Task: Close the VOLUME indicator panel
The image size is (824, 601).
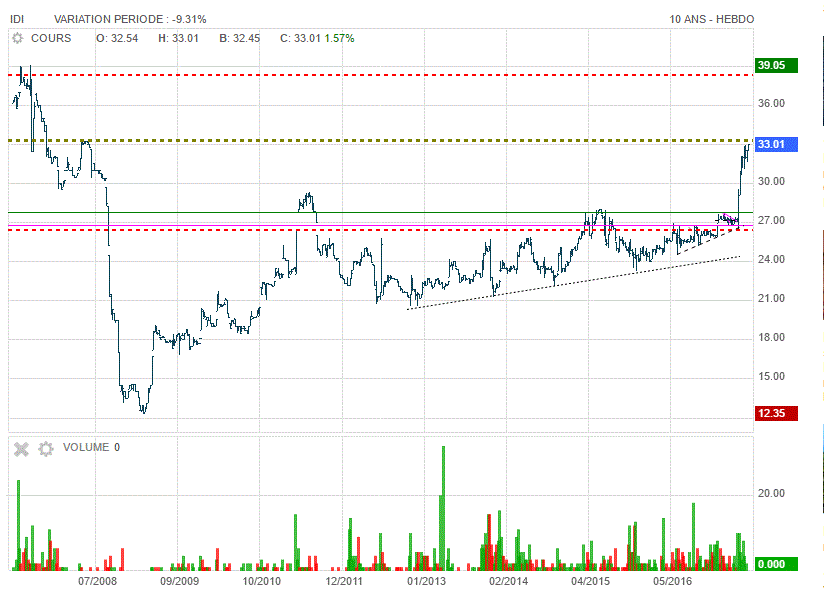Action: (21, 449)
